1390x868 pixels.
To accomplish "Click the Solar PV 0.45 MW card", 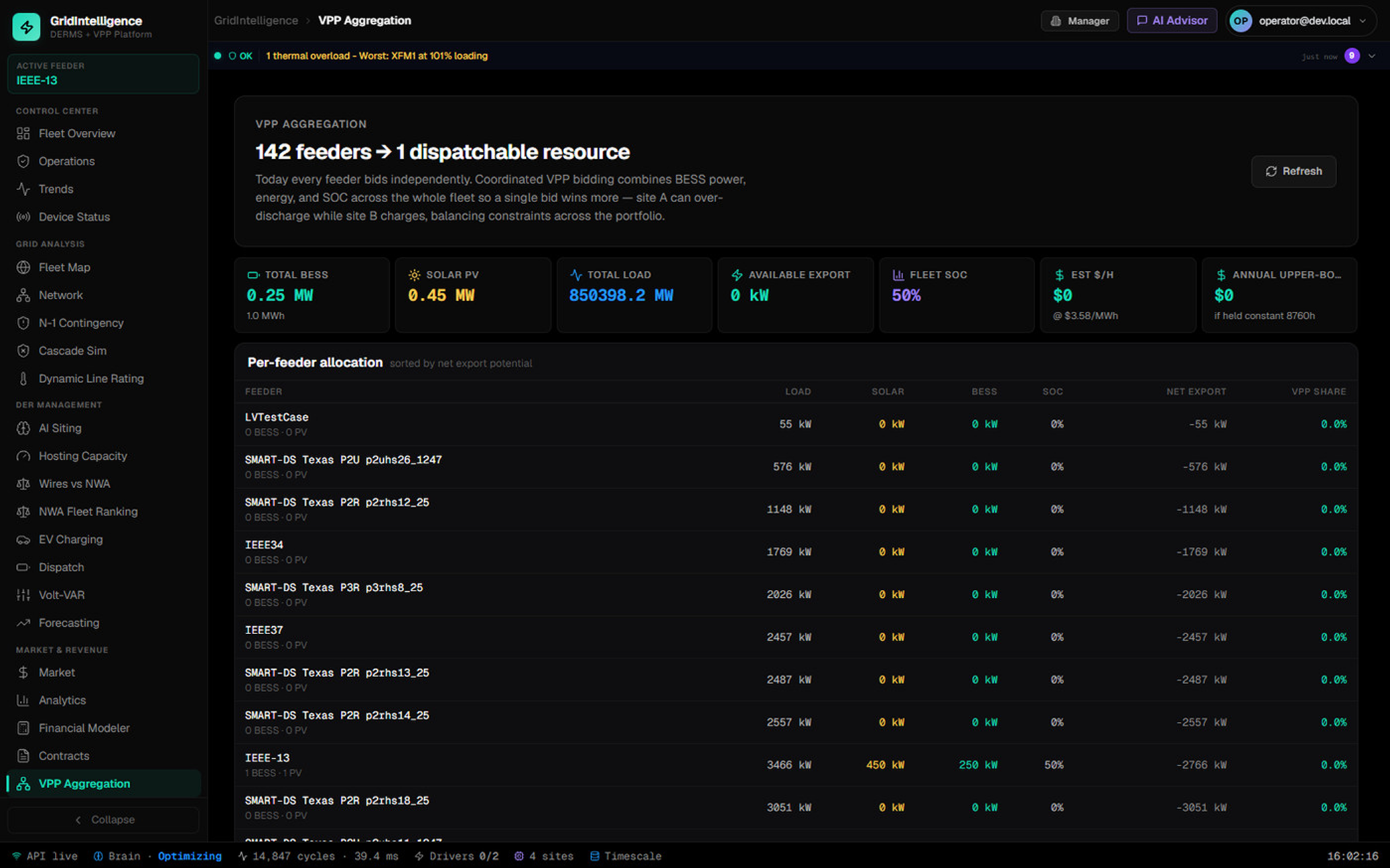I will (473, 295).
